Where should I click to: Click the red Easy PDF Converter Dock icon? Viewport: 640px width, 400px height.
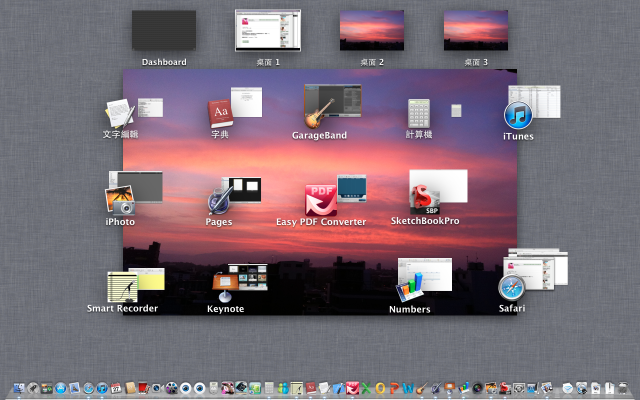pyautogui.click(x=352, y=388)
